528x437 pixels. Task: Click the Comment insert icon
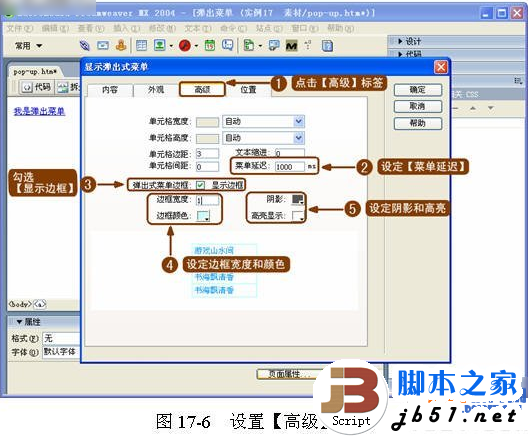pyautogui.click(x=228, y=45)
